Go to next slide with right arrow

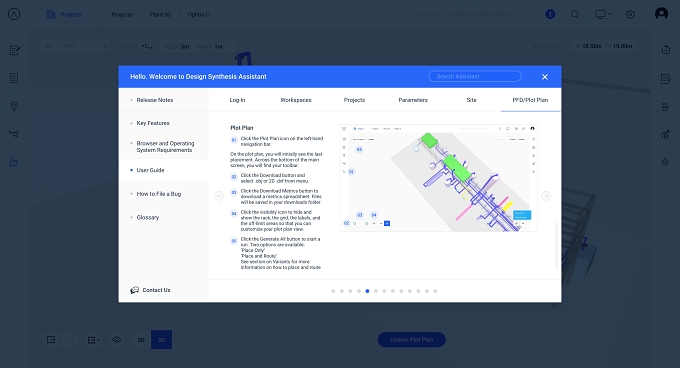[546, 196]
